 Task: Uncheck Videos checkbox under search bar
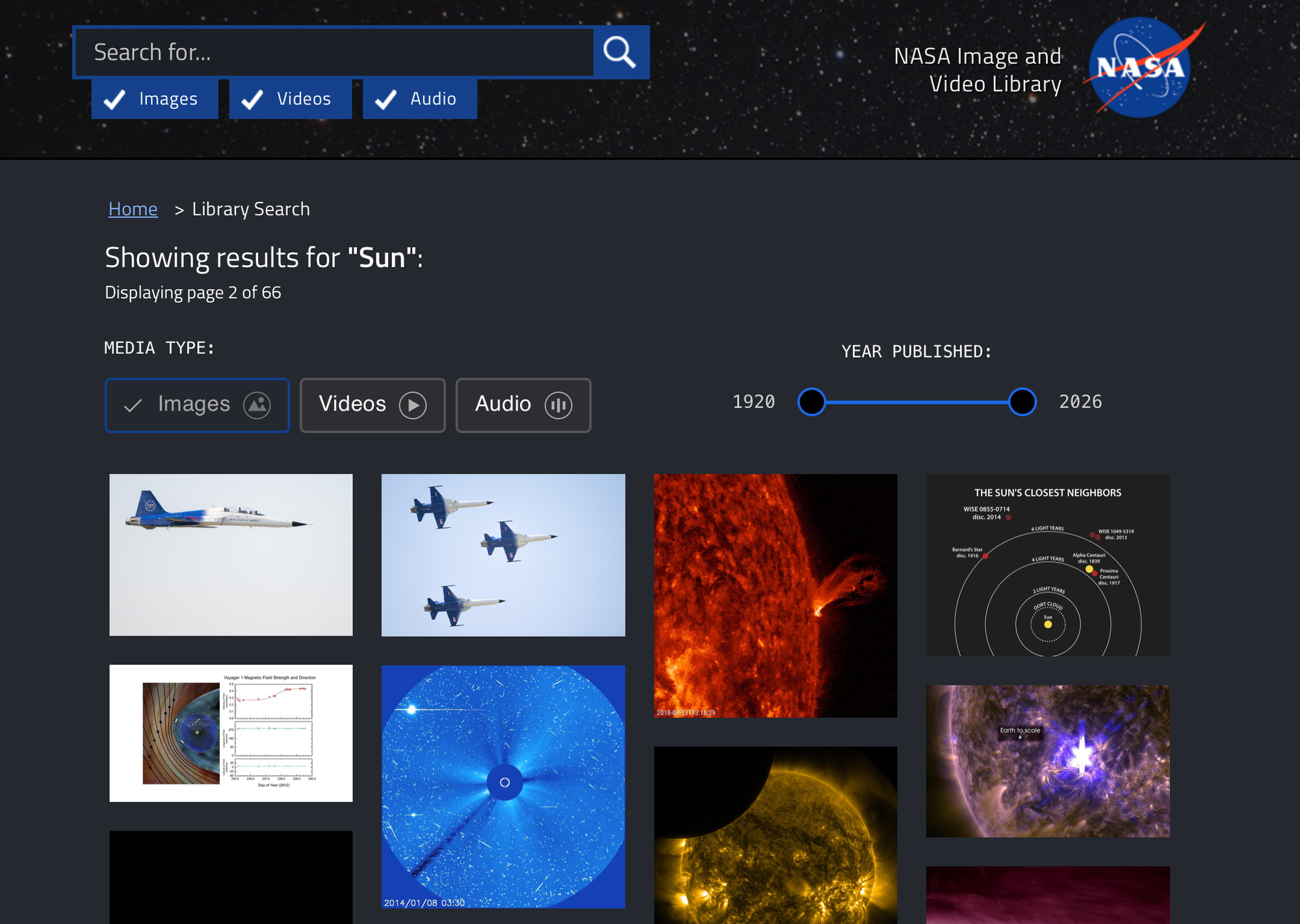coord(291,99)
